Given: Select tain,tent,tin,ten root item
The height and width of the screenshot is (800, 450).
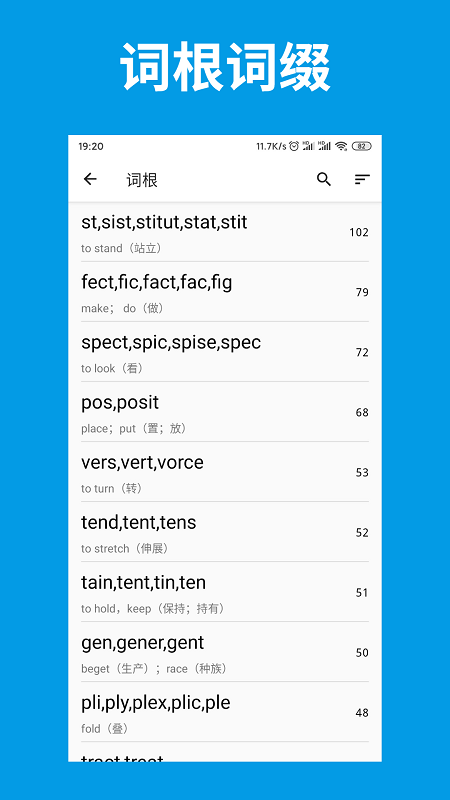Looking at the screenshot, I should tap(225, 592).
